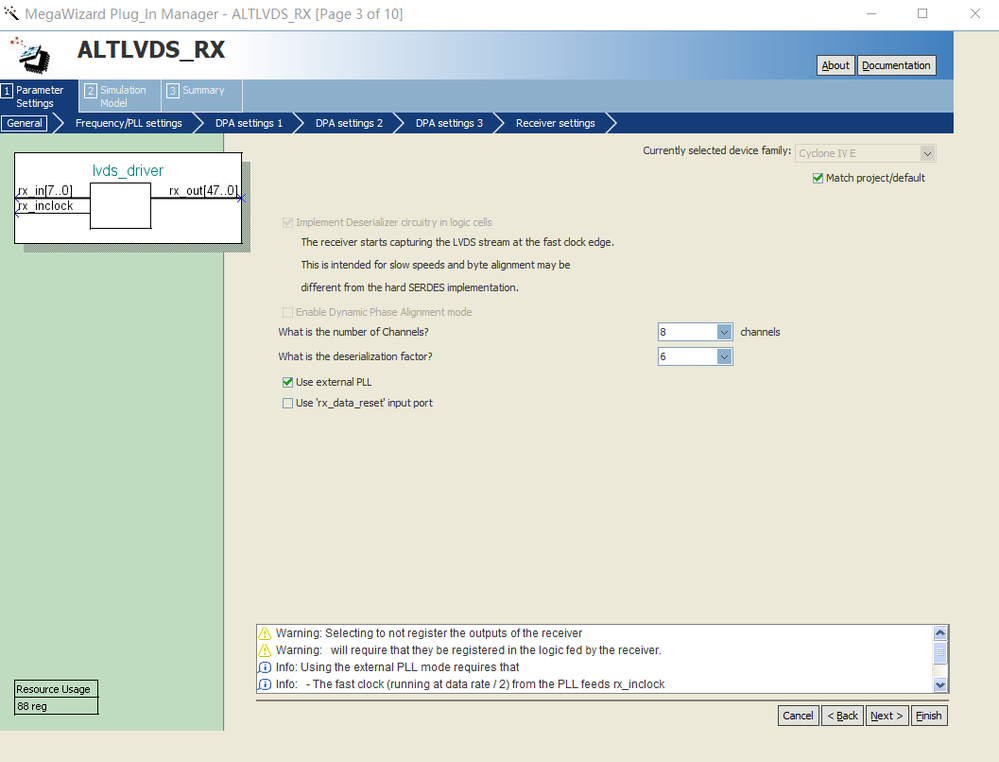Click the info icon beside 'Using the external PLL'

pyautogui.click(x=264, y=667)
